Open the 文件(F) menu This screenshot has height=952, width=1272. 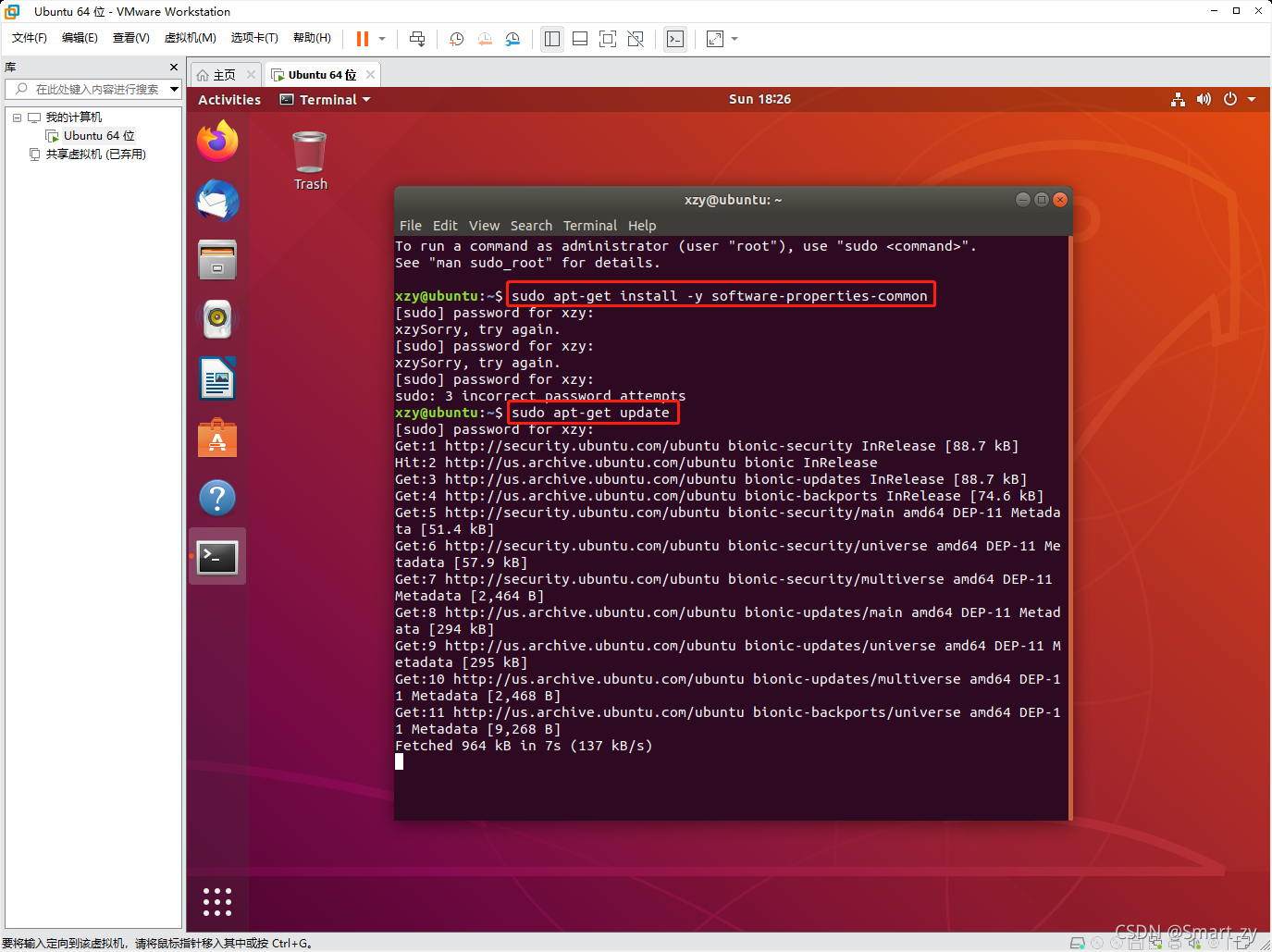click(30, 38)
